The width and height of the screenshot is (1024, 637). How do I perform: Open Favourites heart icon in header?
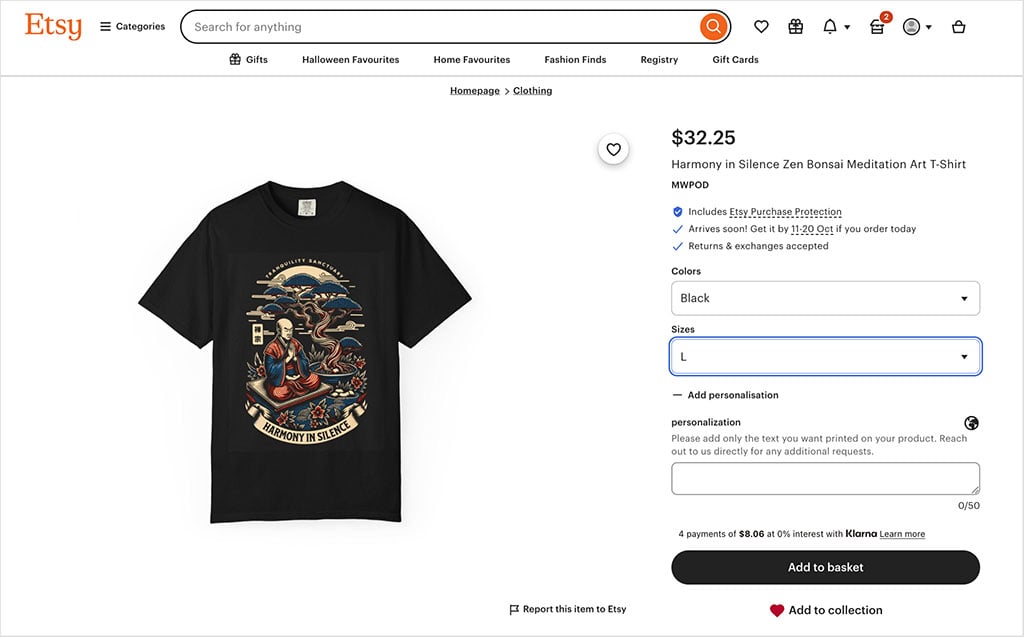pos(761,27)
